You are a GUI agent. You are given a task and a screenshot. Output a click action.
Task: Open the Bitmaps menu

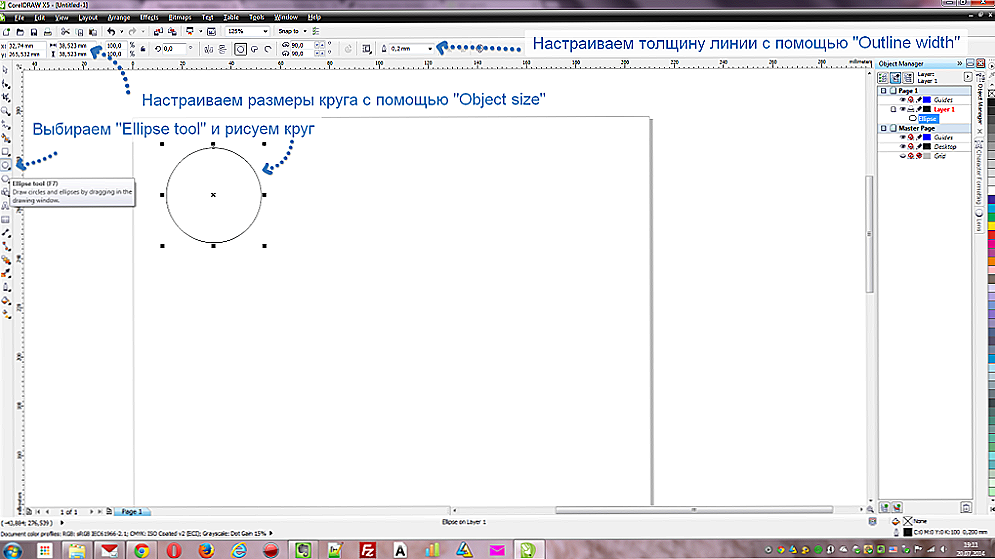click(180, 17)
